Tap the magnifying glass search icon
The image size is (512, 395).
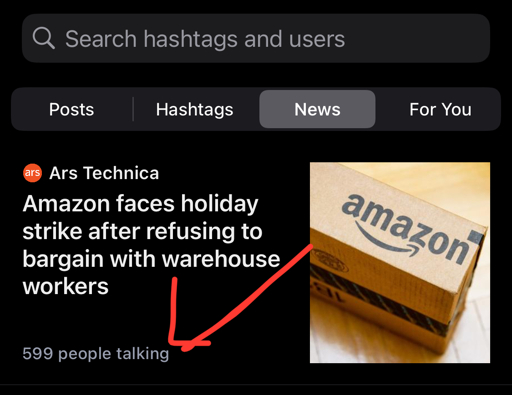[44, 38]
